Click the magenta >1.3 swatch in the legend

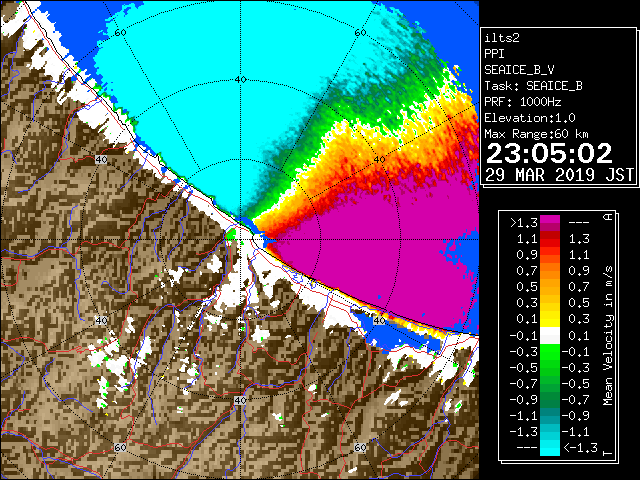pos(550,223)
